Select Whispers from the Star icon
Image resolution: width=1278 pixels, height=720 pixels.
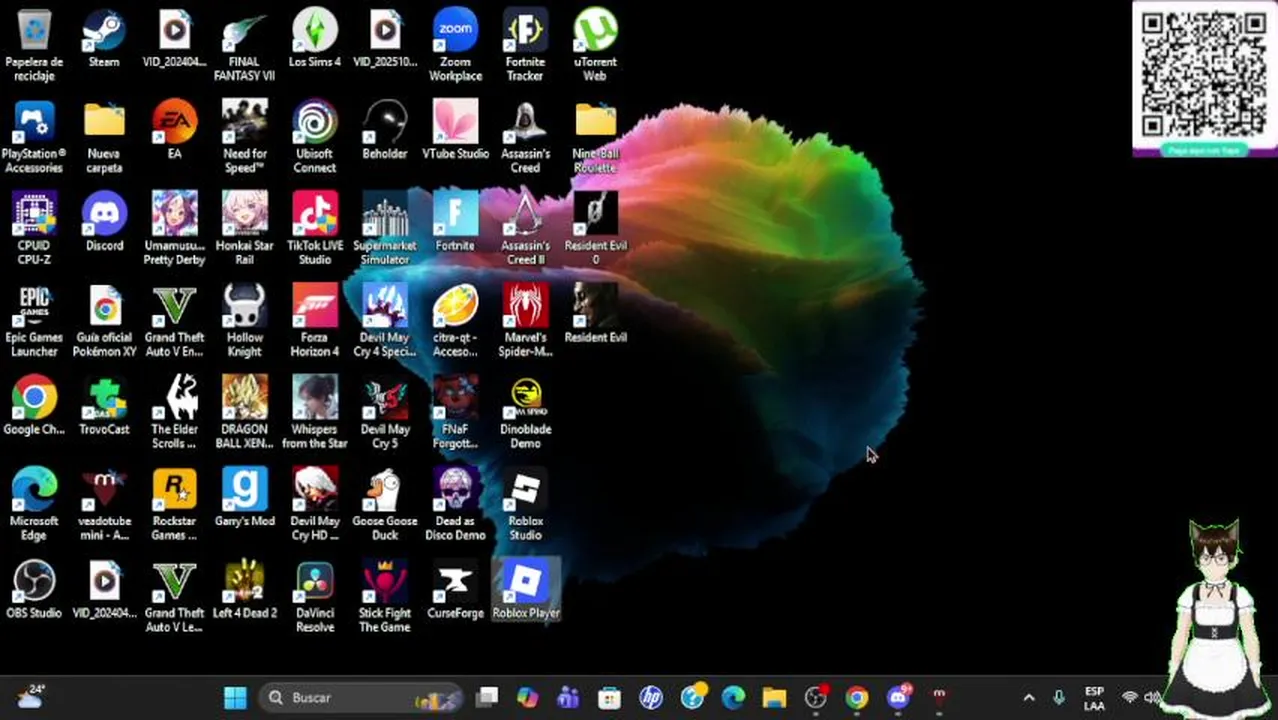pos(315,414)
